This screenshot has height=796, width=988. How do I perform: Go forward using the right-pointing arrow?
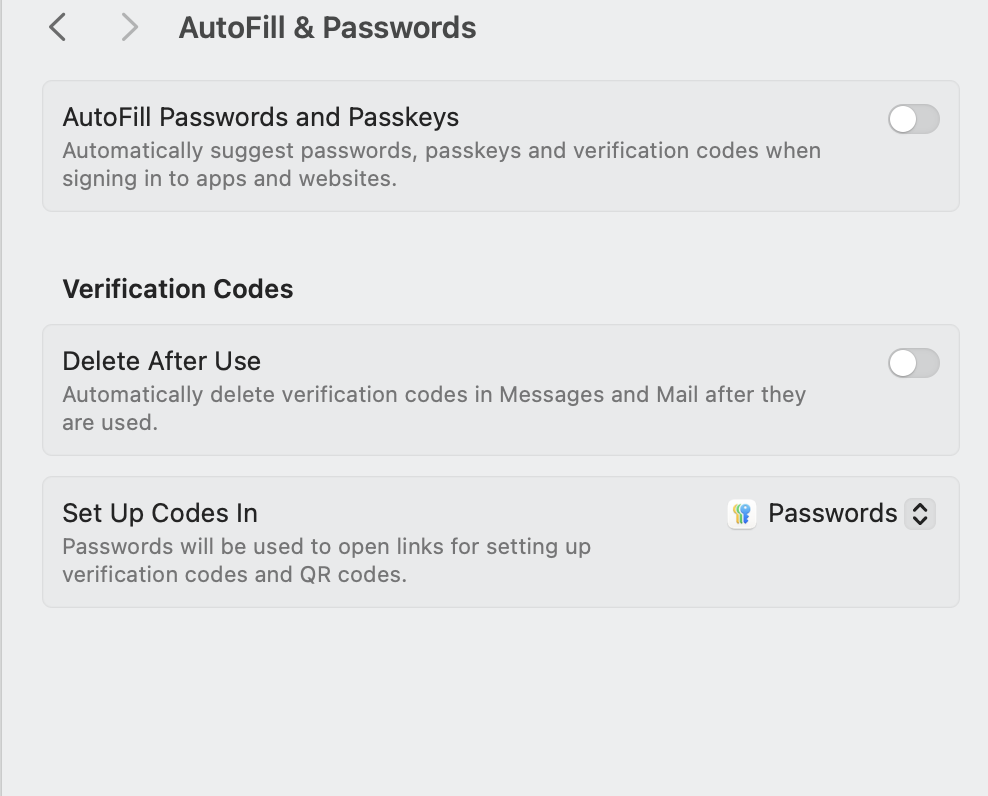(x=128, y=27)
